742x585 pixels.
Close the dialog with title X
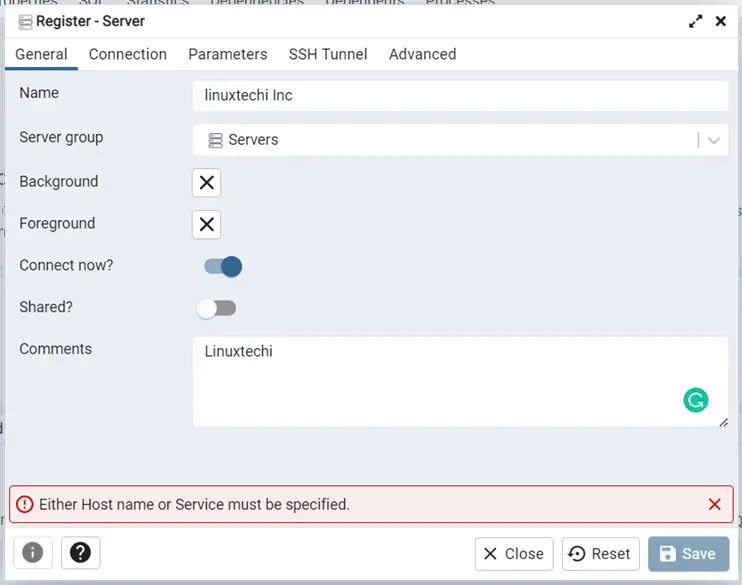coord(720,21)
